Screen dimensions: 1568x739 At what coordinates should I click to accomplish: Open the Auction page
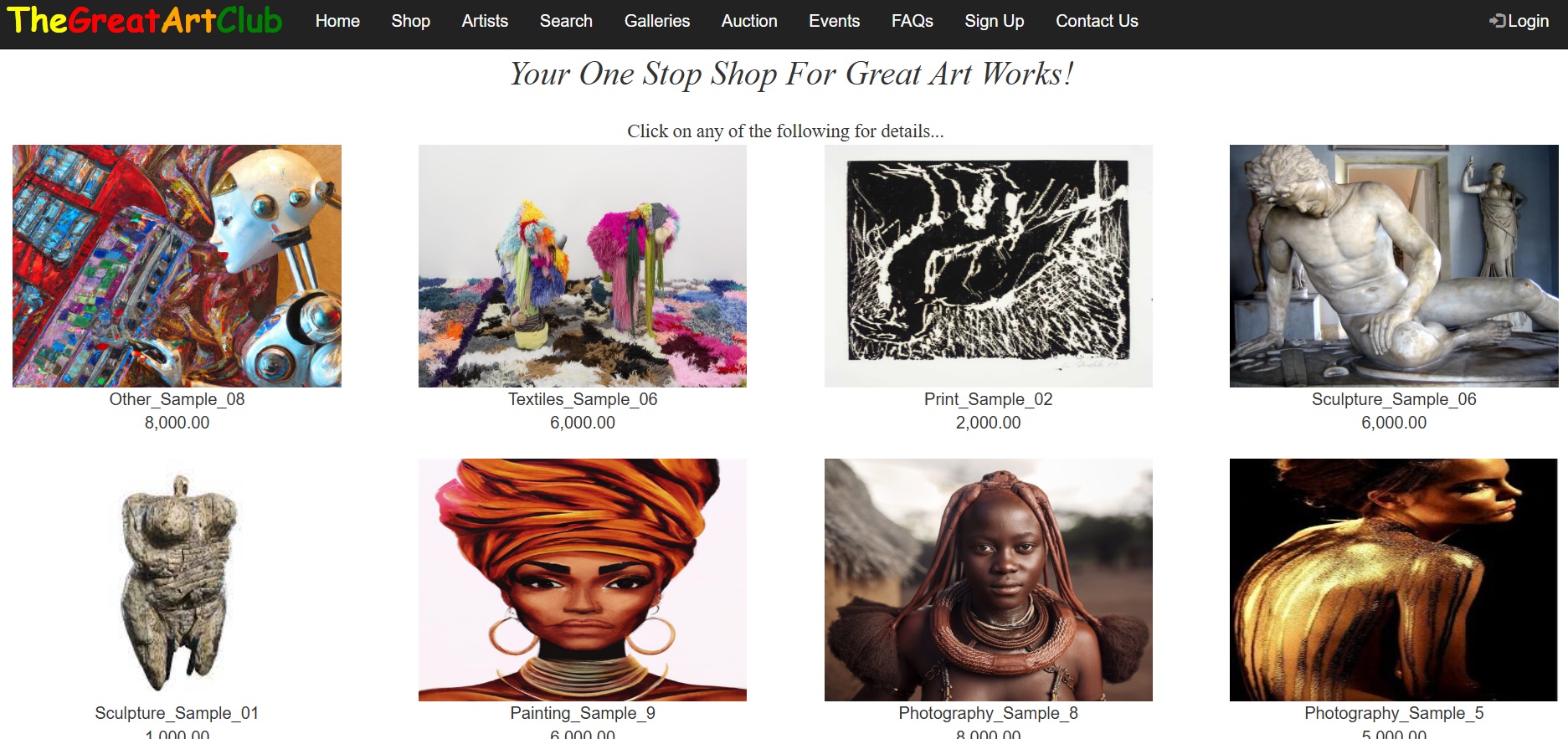[749, 21]
